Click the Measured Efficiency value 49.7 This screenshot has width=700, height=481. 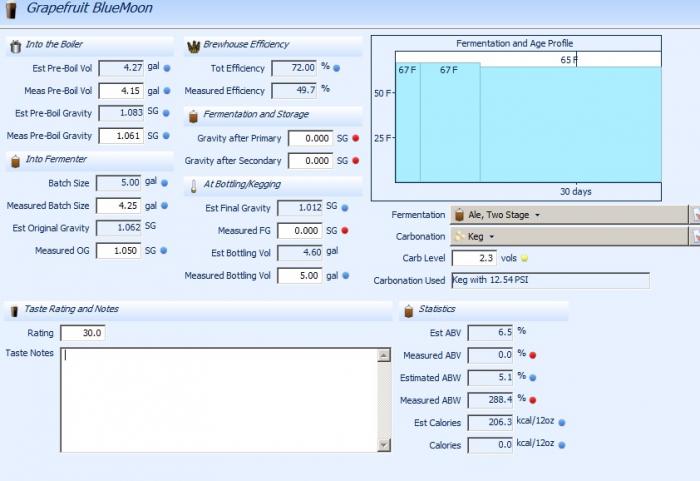tap(294, 91)
